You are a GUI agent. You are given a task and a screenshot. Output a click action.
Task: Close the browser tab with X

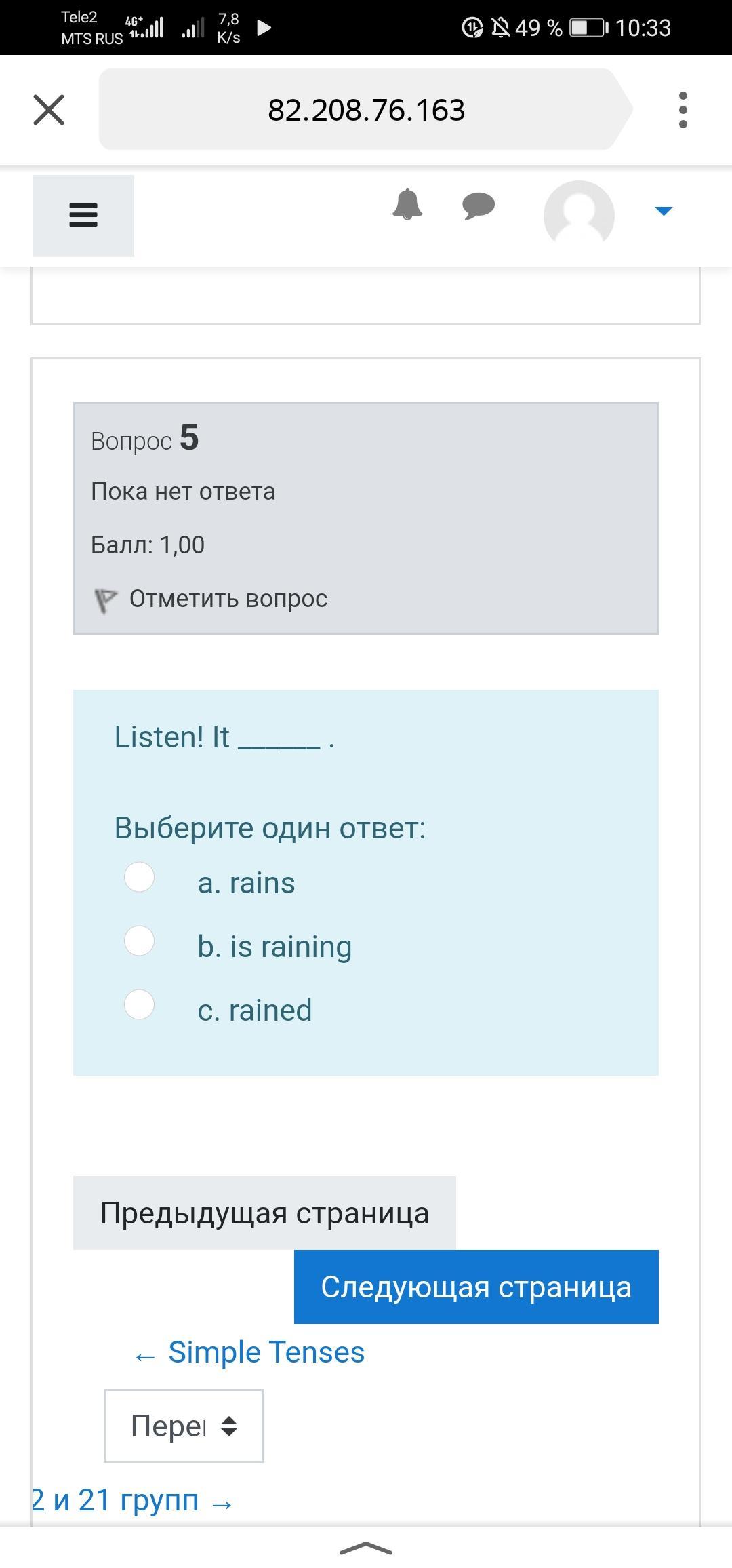(49, 110)
